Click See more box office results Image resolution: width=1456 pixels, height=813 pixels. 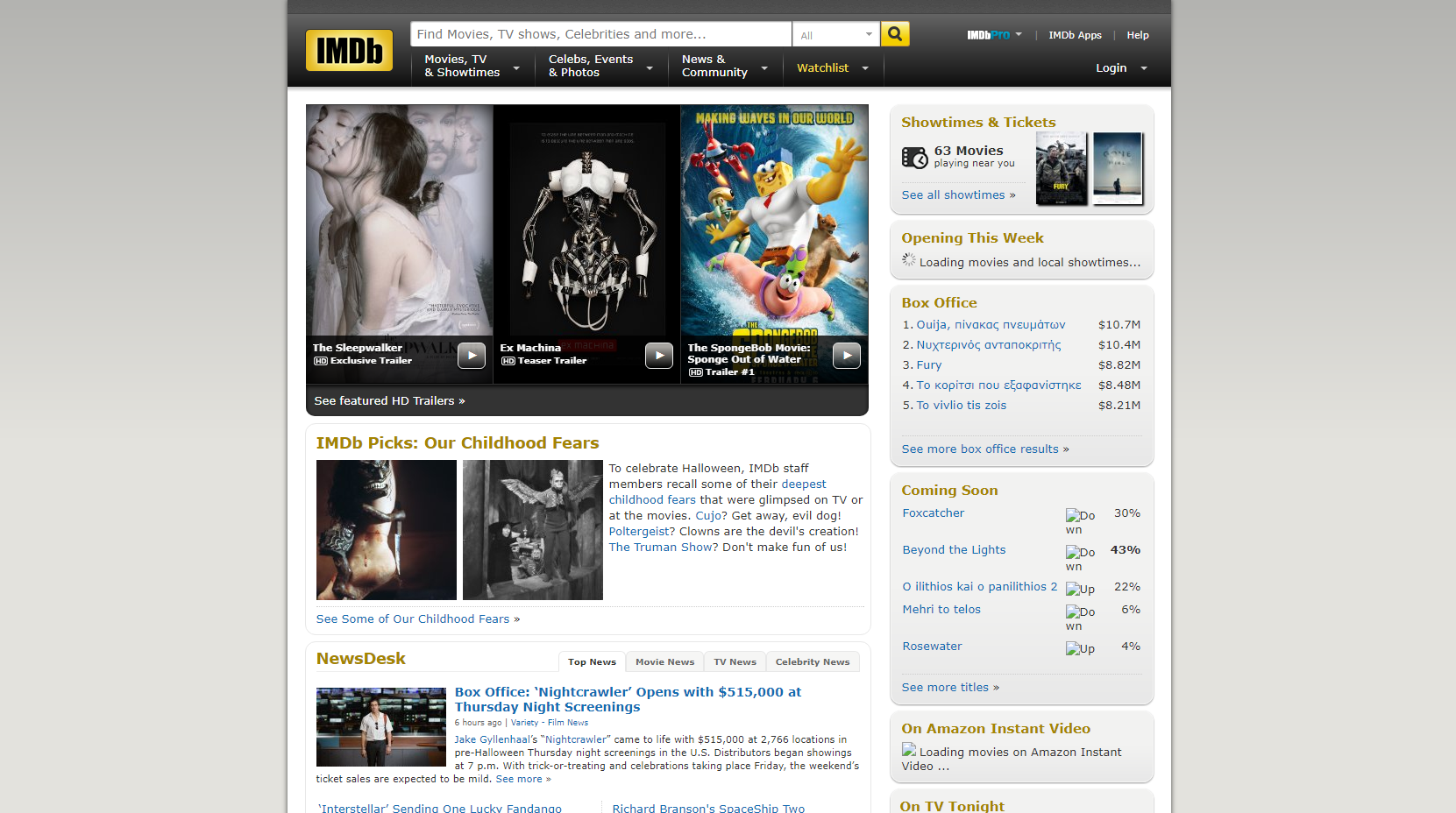(985, 449)
